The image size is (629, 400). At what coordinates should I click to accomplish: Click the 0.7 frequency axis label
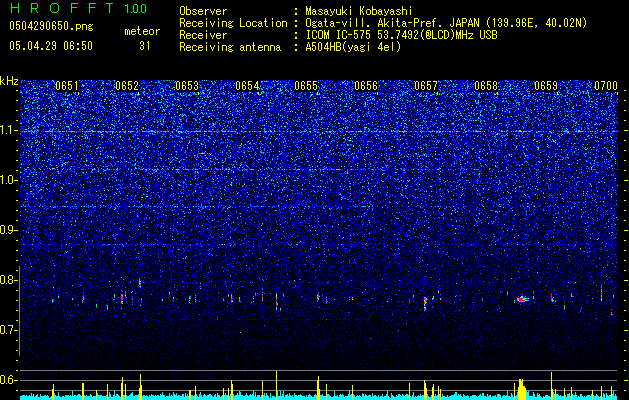coord(8,330)
